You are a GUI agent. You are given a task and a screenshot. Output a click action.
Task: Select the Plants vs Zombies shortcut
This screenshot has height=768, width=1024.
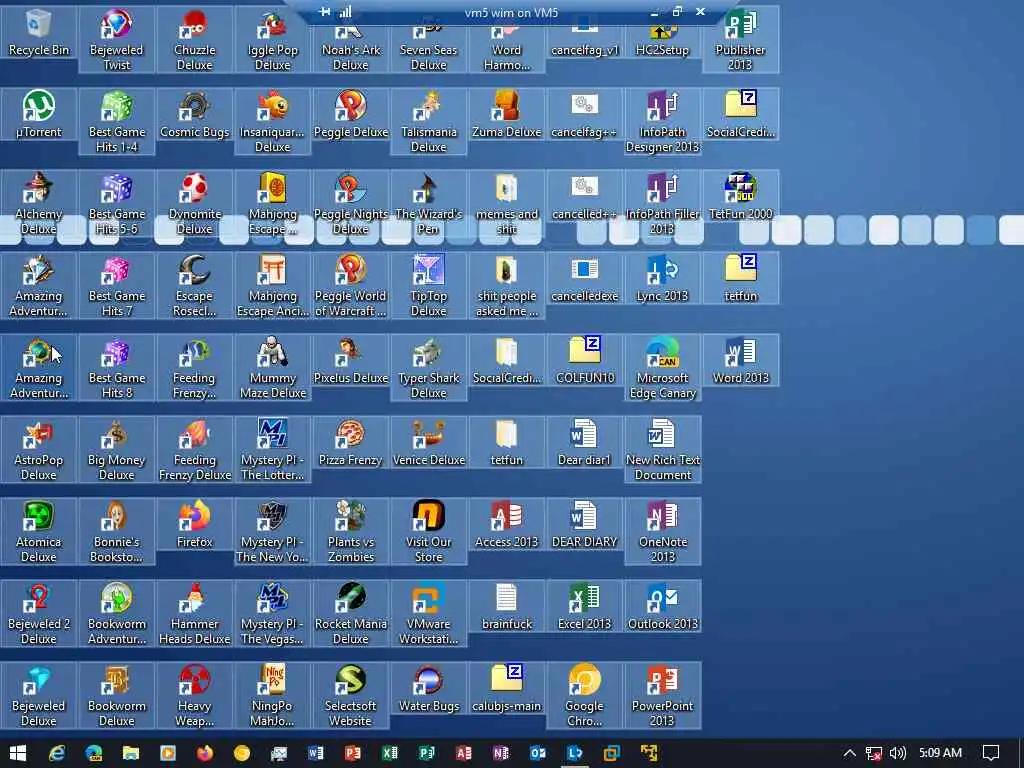point(351,532)
